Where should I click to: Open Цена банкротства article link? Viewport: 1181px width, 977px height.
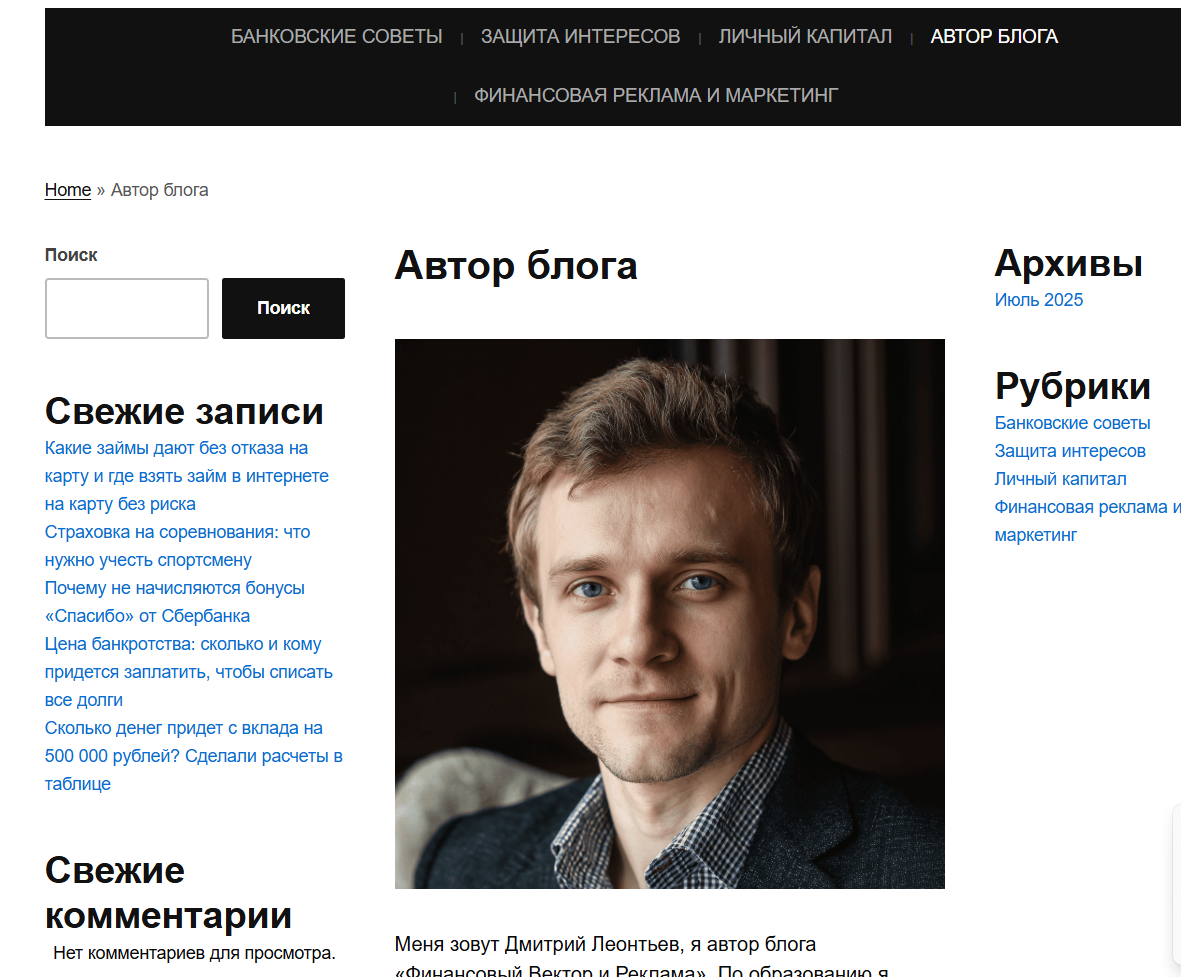188,672
